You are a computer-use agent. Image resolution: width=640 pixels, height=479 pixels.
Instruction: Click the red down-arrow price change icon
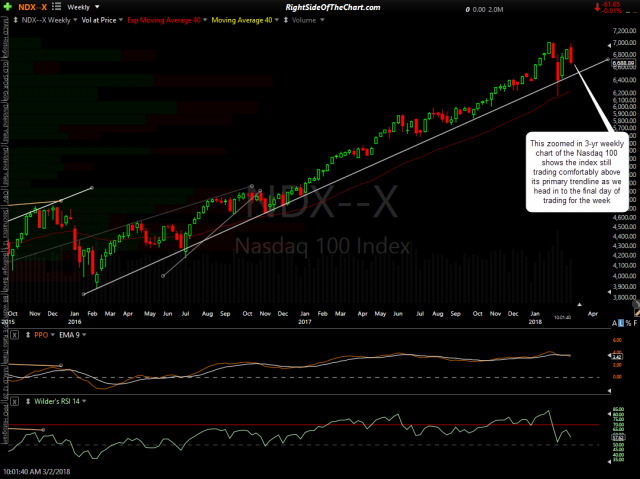coord(598,7)
